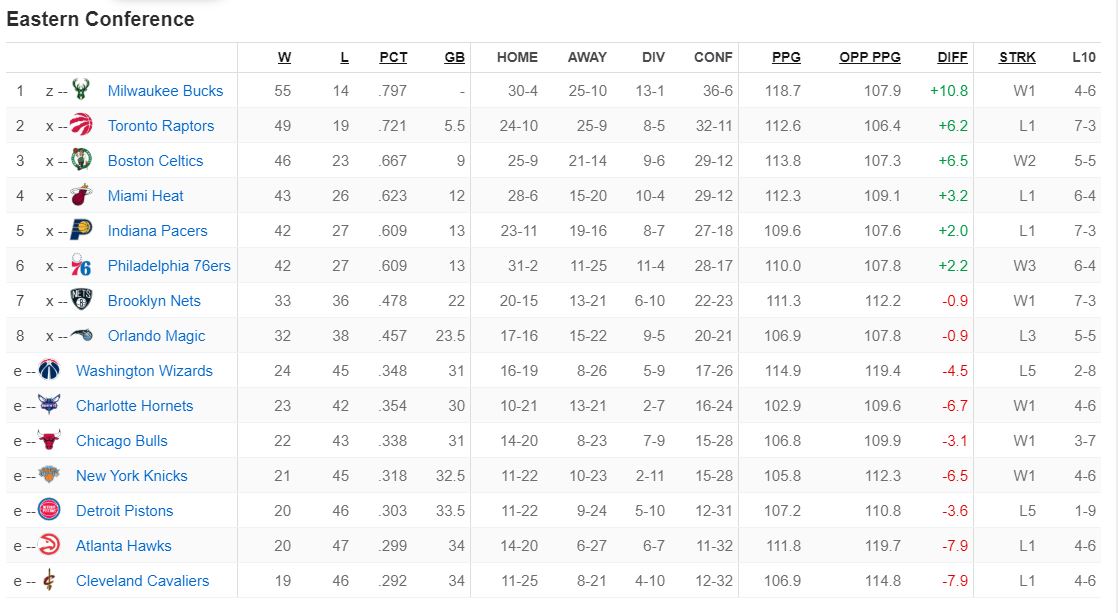Screen dimensions: 1118x613
Task: Click the Washington Wizards logo icon
Action: 49,370
